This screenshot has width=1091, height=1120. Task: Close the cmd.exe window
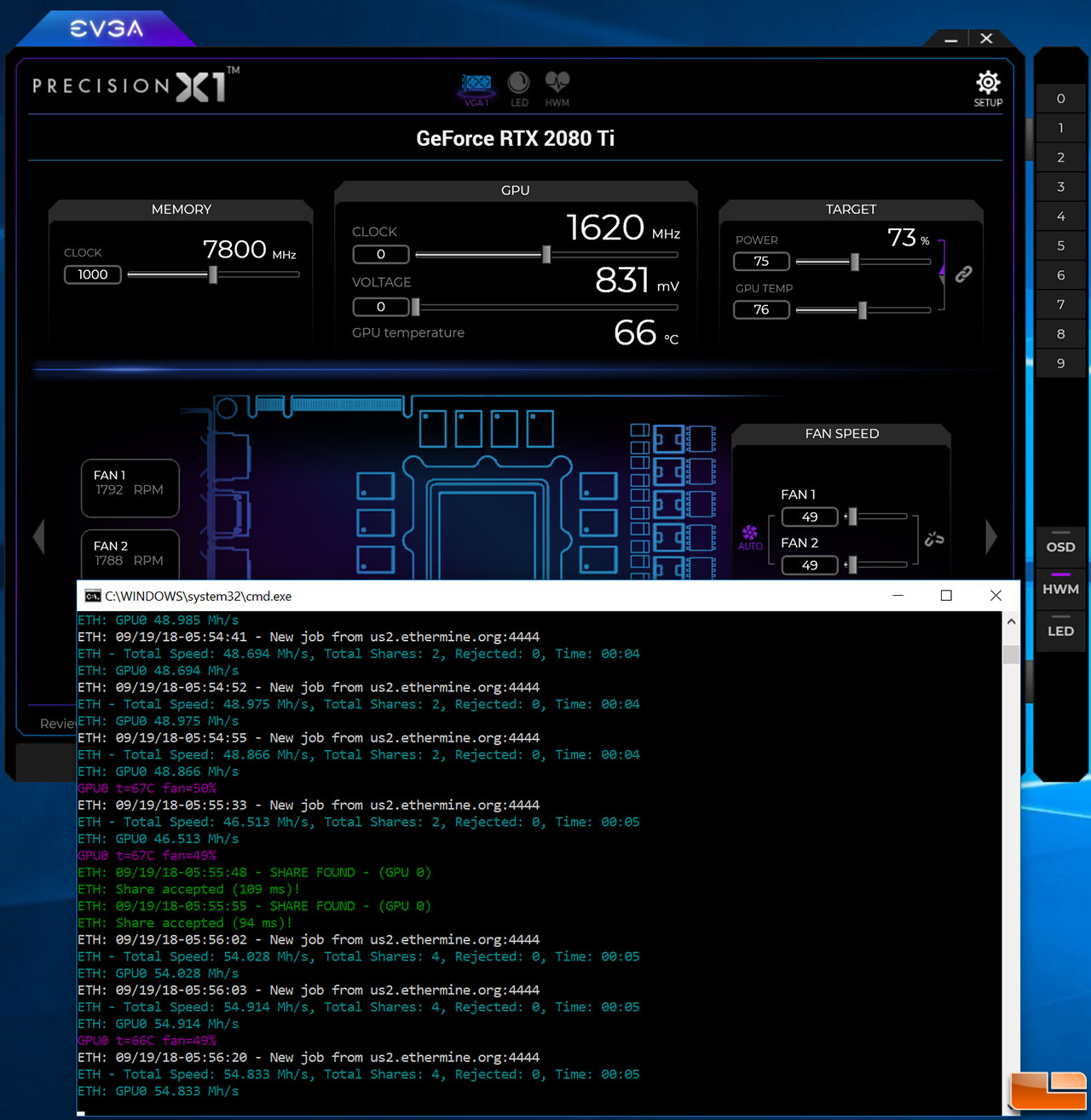996,595
